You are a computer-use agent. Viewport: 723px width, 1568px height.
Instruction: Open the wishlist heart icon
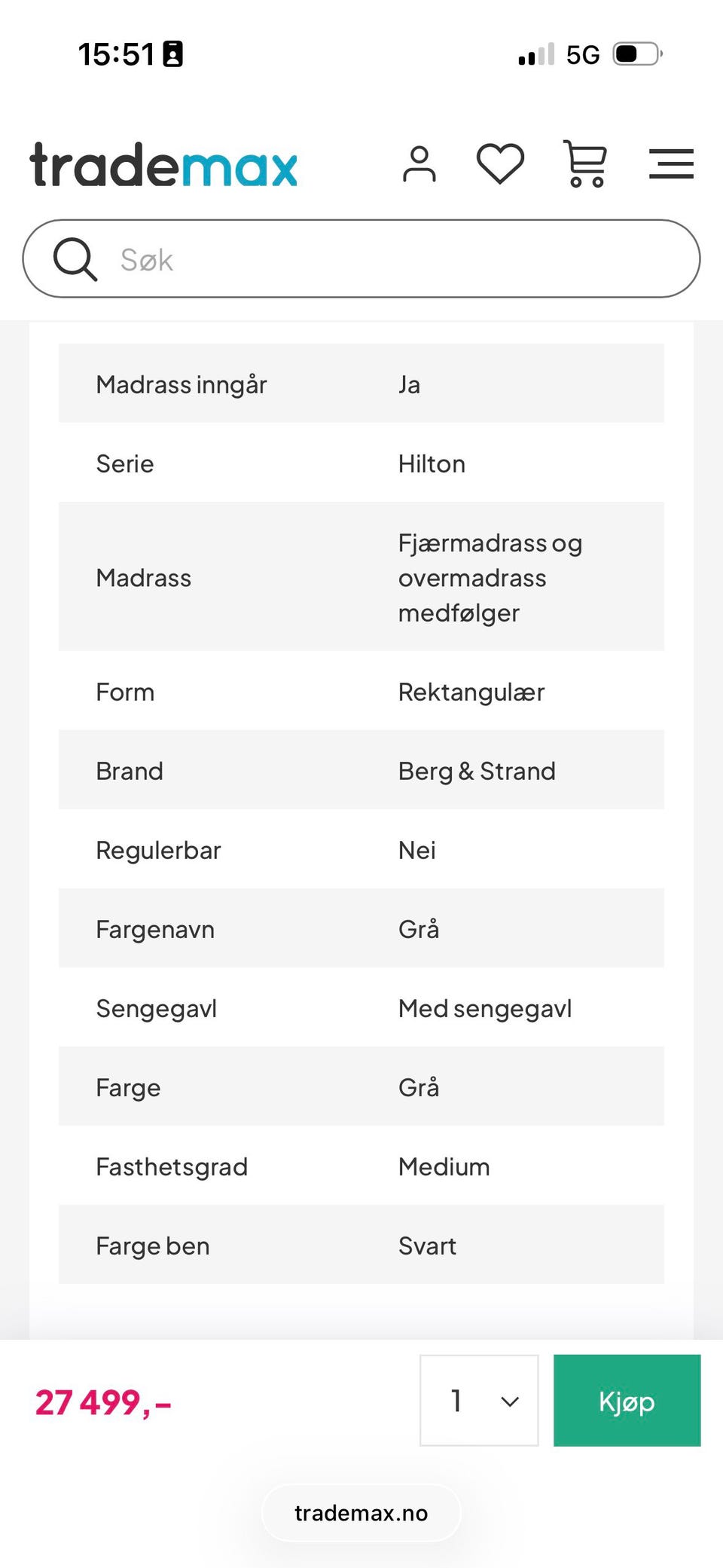click(x=500, y=164)
